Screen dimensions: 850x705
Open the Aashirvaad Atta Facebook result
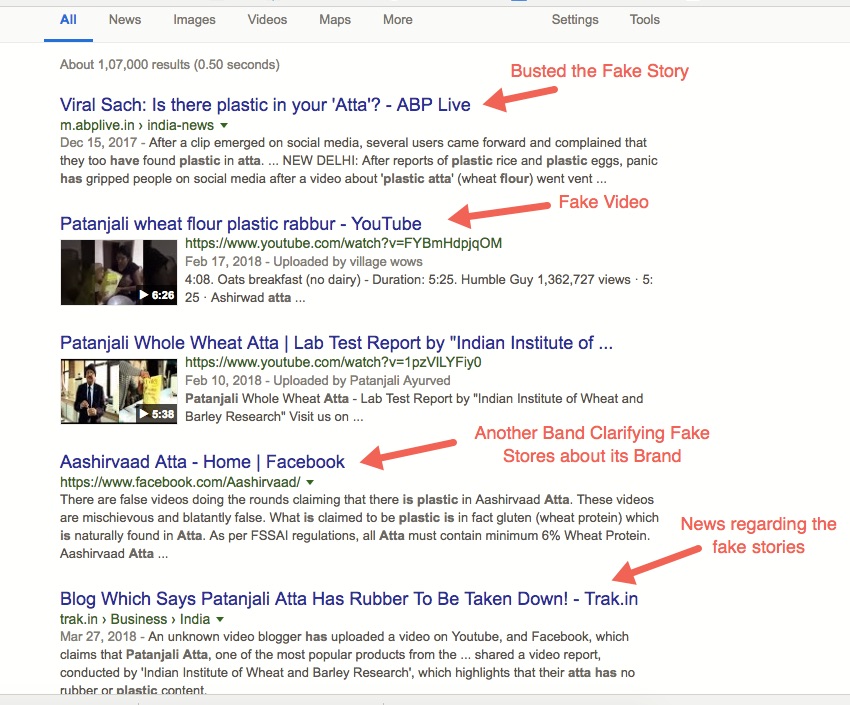coord(202,462)
